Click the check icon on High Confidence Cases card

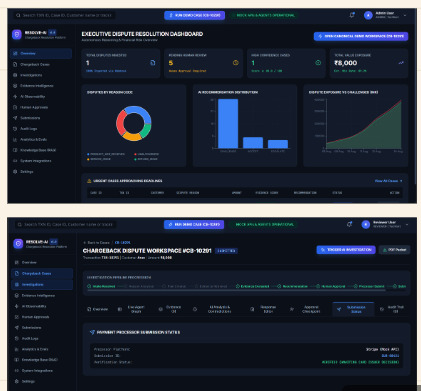click(318, 63)
